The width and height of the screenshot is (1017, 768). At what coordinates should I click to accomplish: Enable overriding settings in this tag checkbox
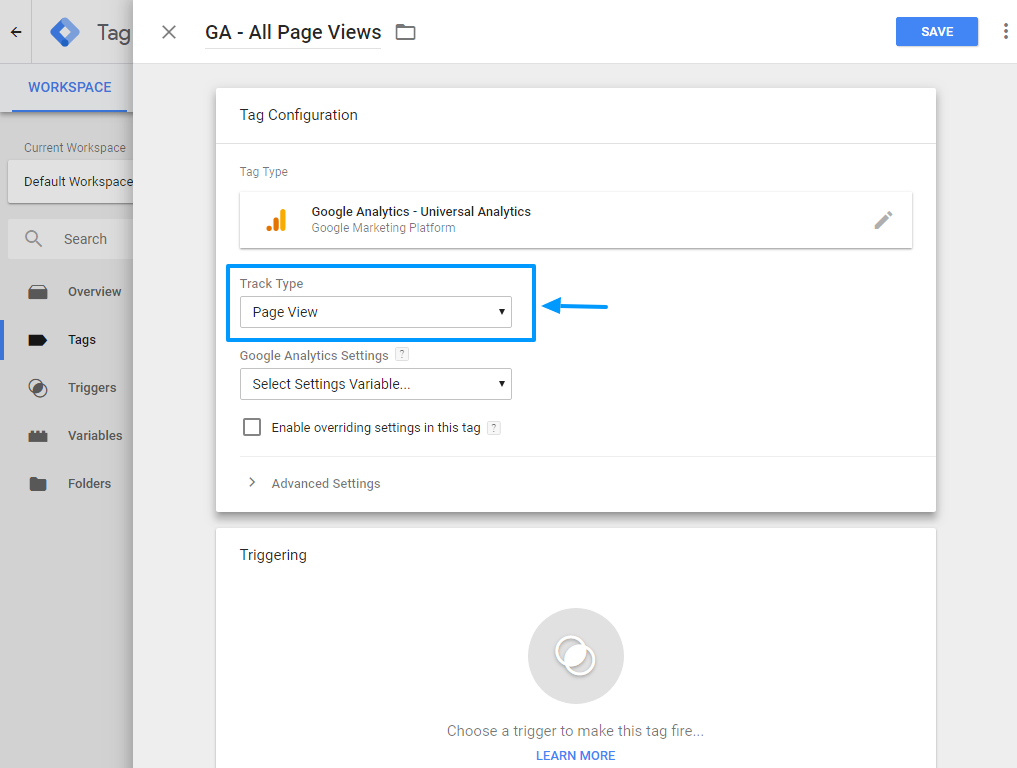click(252, 427)
